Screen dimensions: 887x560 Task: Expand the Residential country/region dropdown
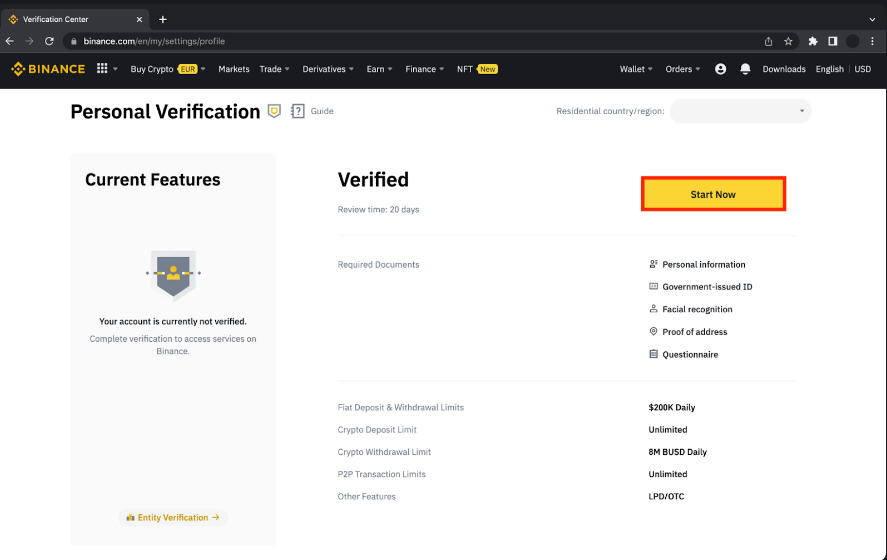(740, 111)
